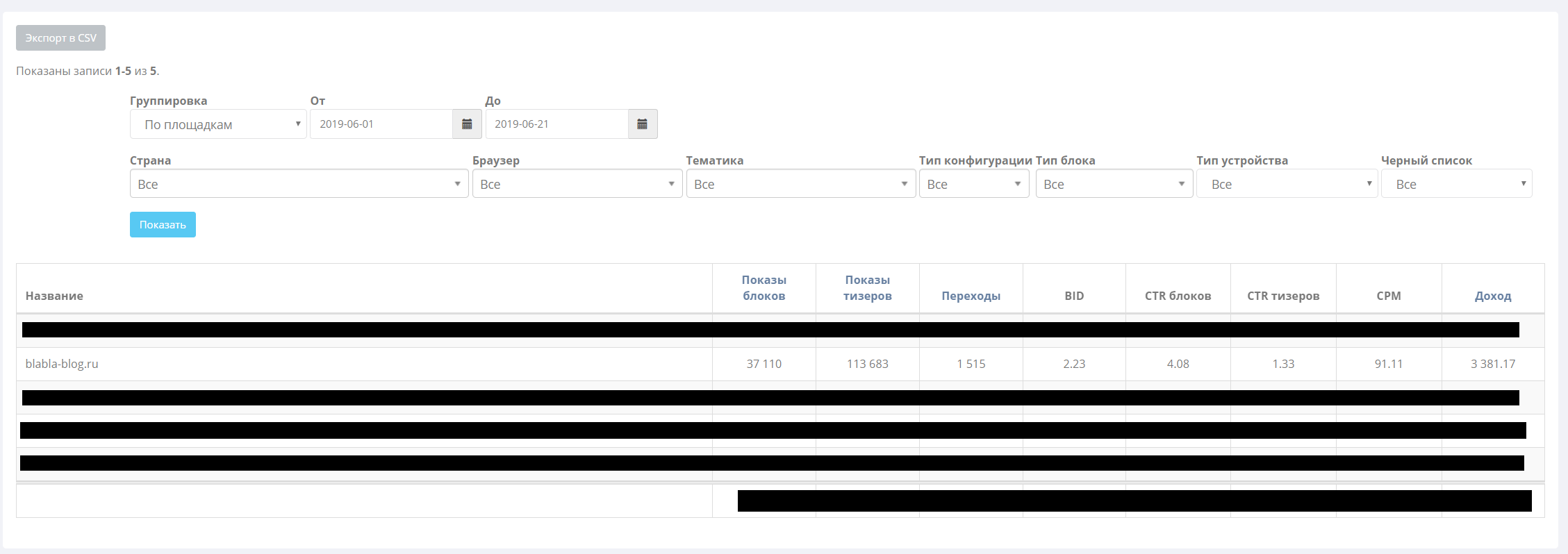Click the BID value 2.23

1074,364
